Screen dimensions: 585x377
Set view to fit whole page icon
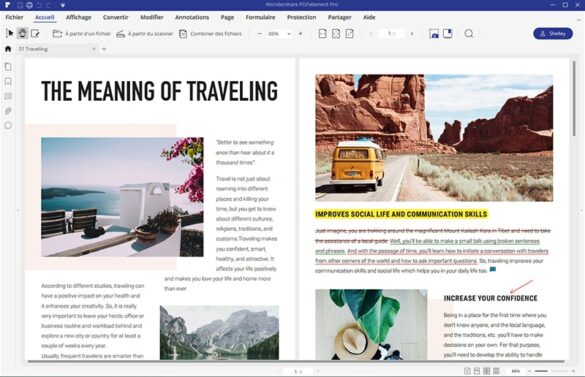point(336,34)
